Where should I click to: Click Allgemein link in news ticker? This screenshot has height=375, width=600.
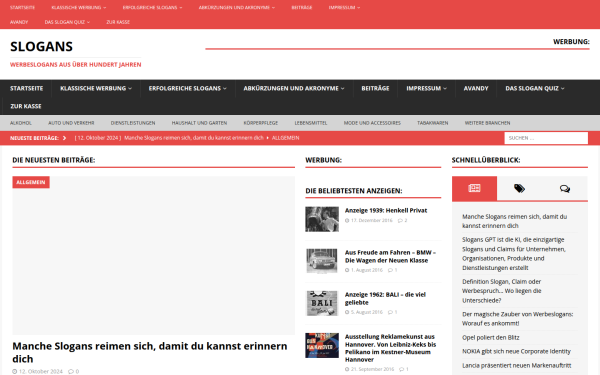[285, 138]
